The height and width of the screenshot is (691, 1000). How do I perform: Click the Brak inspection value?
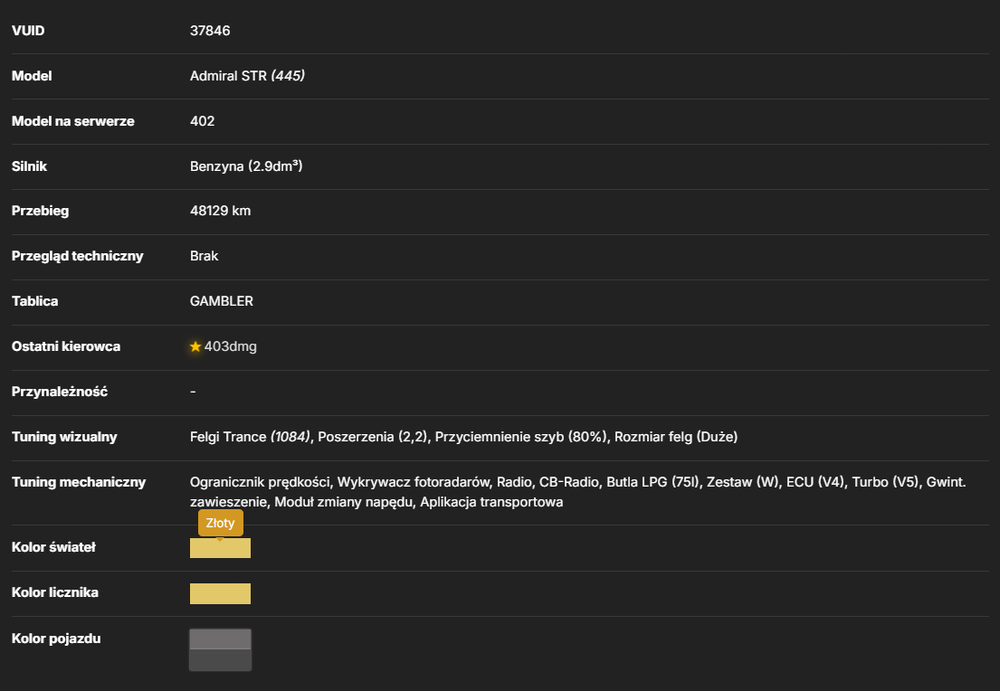204,256
